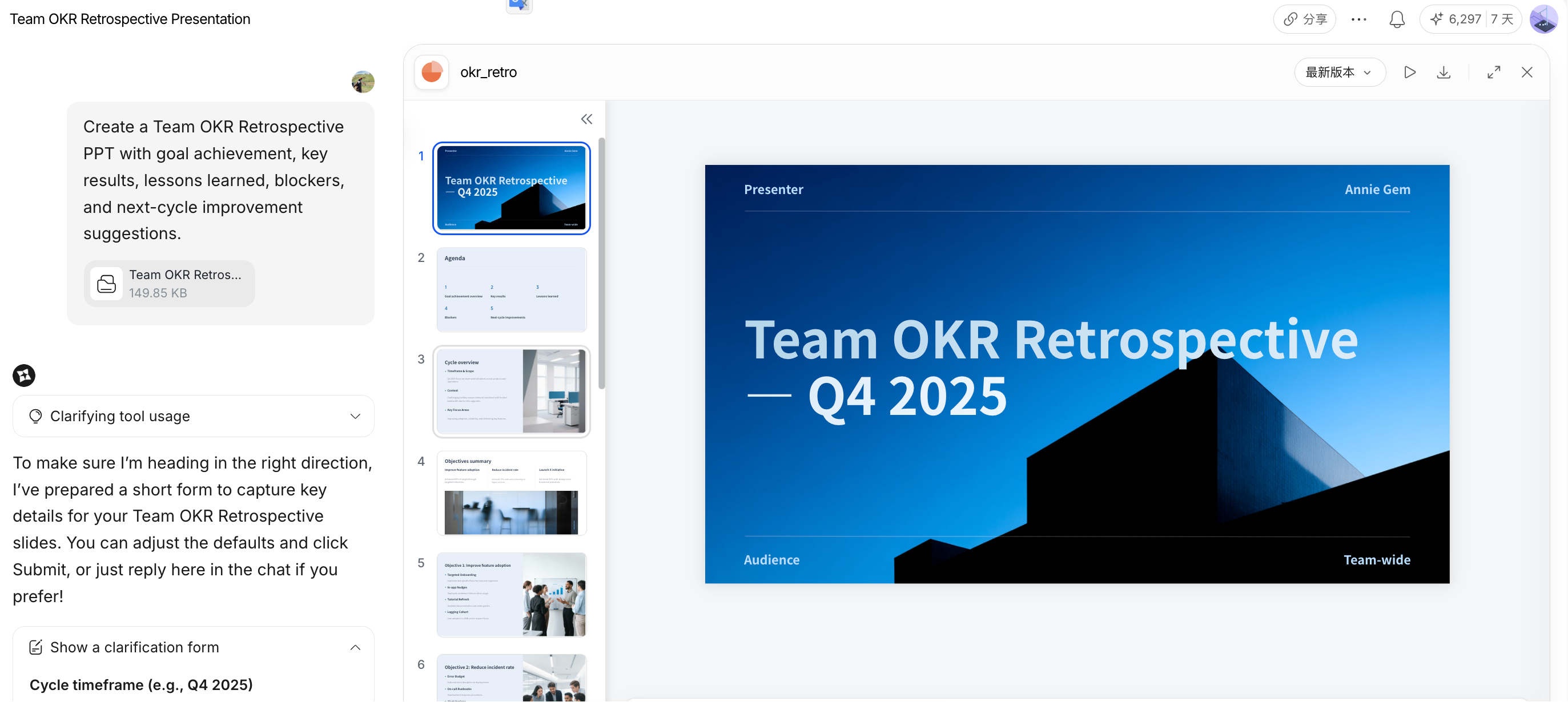Image resolution: width=1568 pixels, height=702 pixels.
Task: Open the Objectives summary slide thumbnail
Action: [511, 493]
